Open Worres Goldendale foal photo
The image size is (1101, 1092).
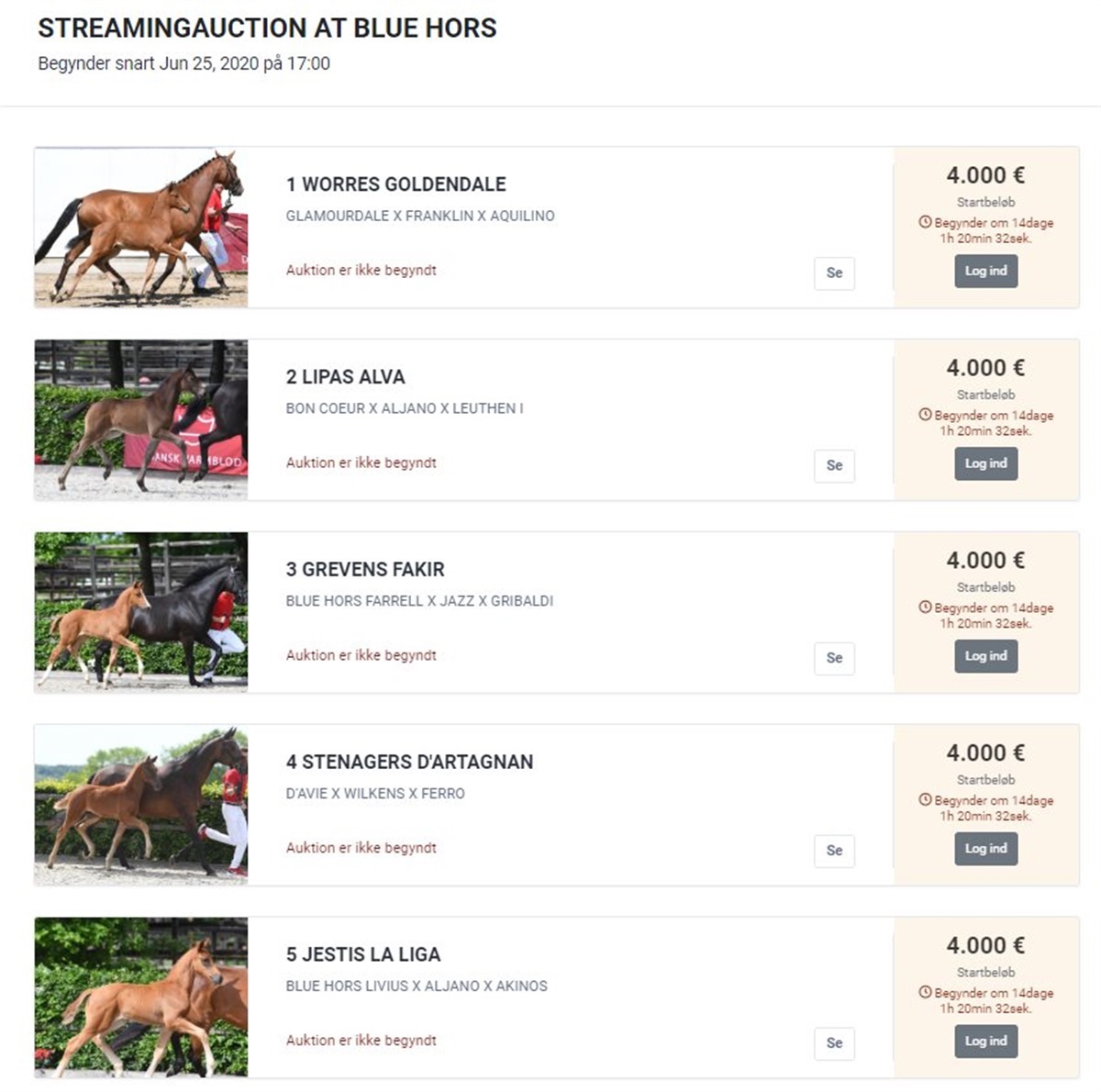coord(141,228)
